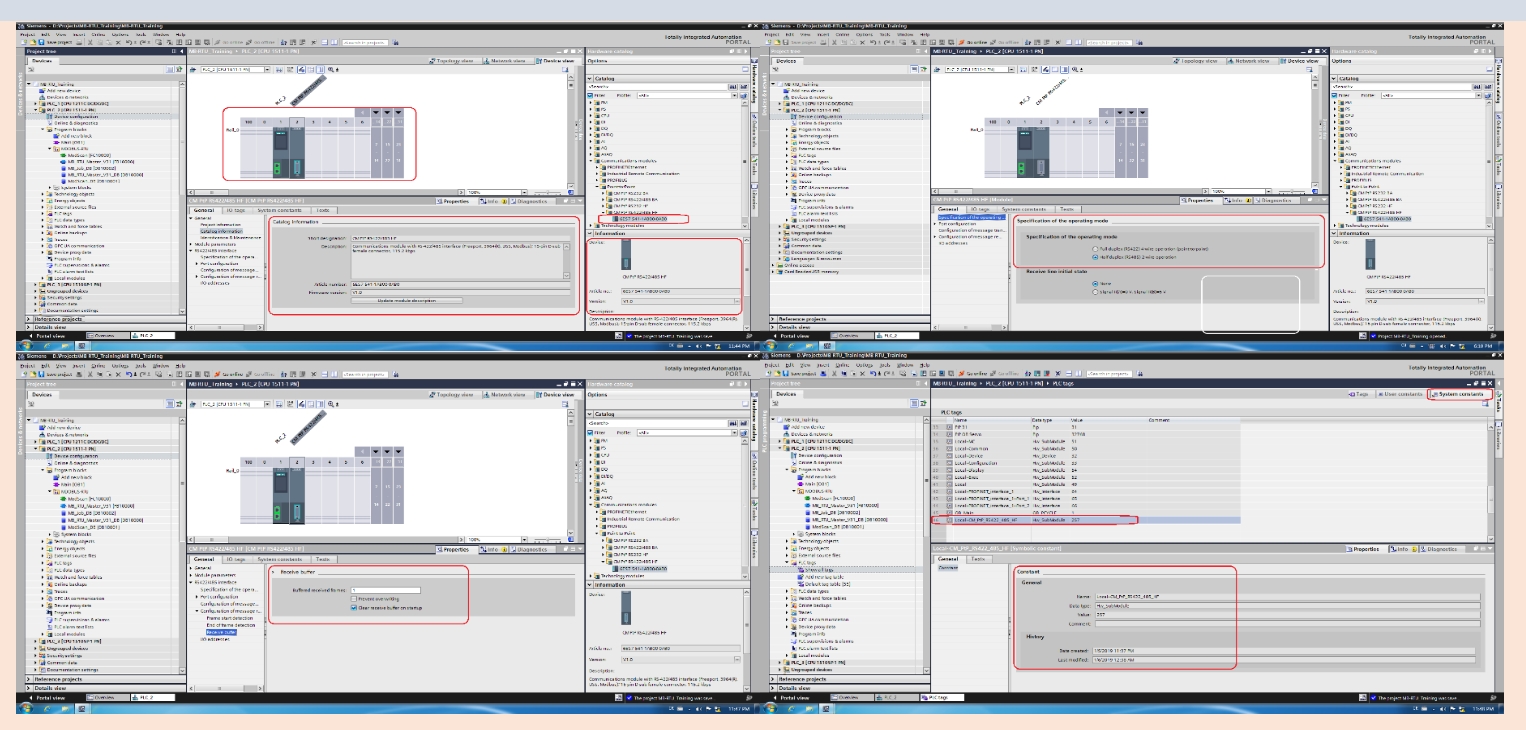The width and height of the screenshot is (1526, 730).
Task: Open Portal view in operating mode window
Action: point(791,335)
